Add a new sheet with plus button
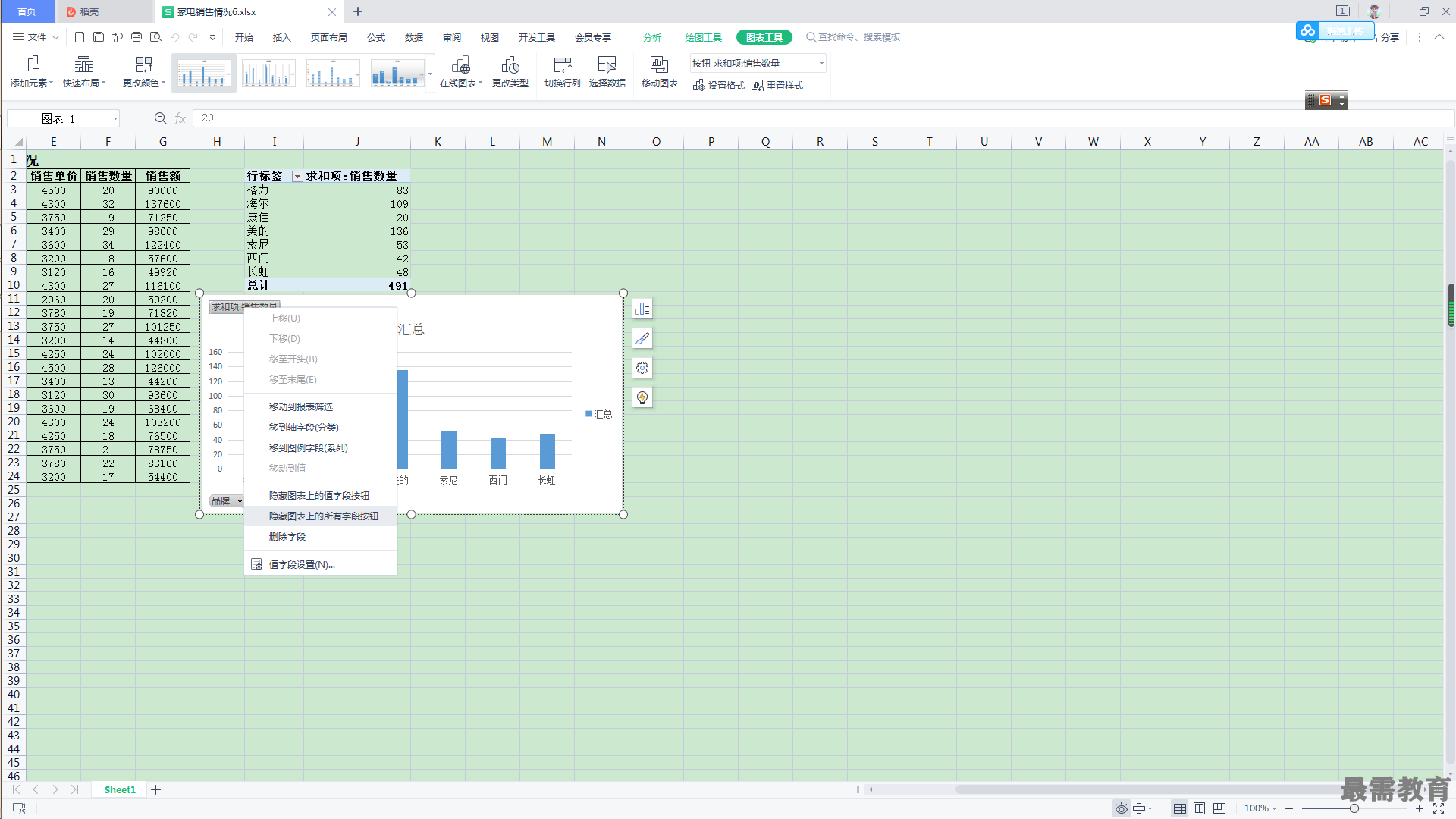This screenshot has width=1456, height=819. (155, 790)
